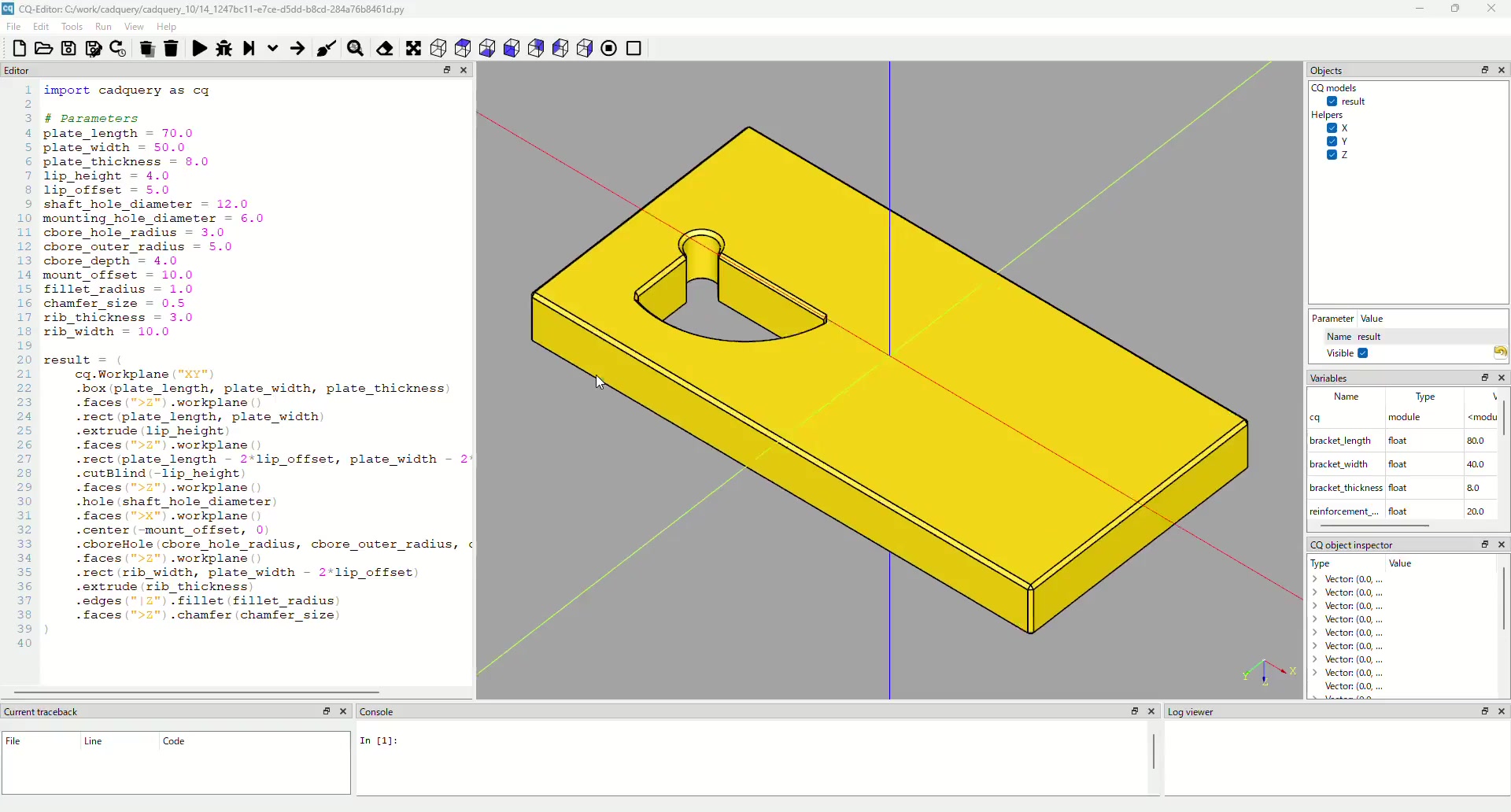1511x812 pixels.
Task: Close the CQ object inspector panel
Action: [x=1503, y=544]
